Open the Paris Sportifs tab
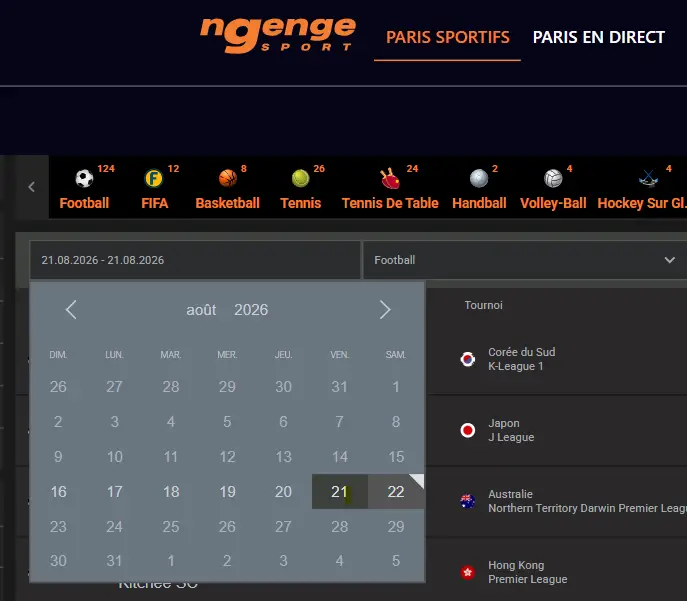Viewport: 687px width, 601px height. 447,37
